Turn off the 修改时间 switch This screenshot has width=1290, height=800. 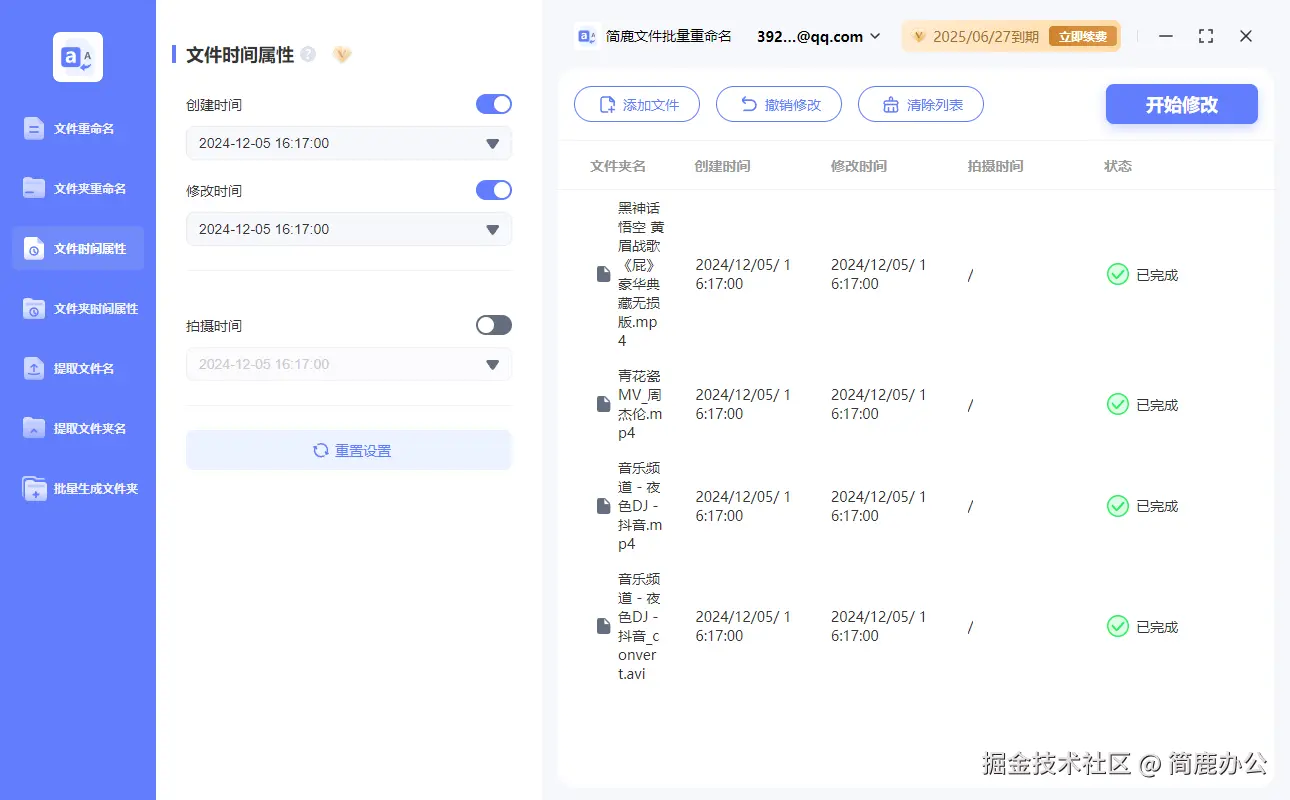(x=493, y=190)
